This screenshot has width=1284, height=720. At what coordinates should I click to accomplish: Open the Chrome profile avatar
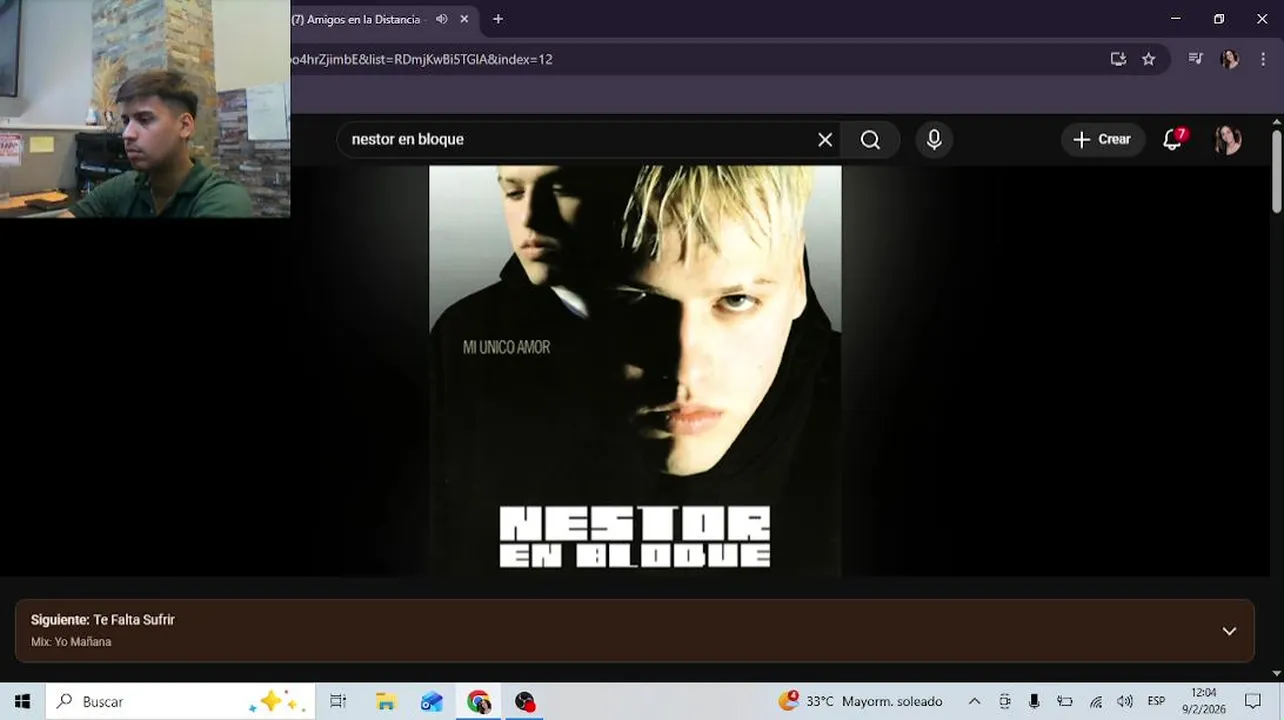pos(1230,59)
